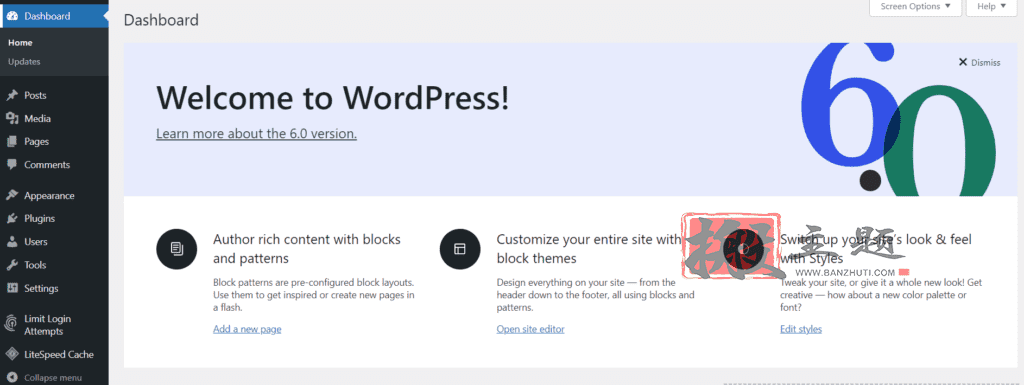This screenshot has height=385, width=1024.
Task: Open the Pages menu label
Action: point(37,142)
